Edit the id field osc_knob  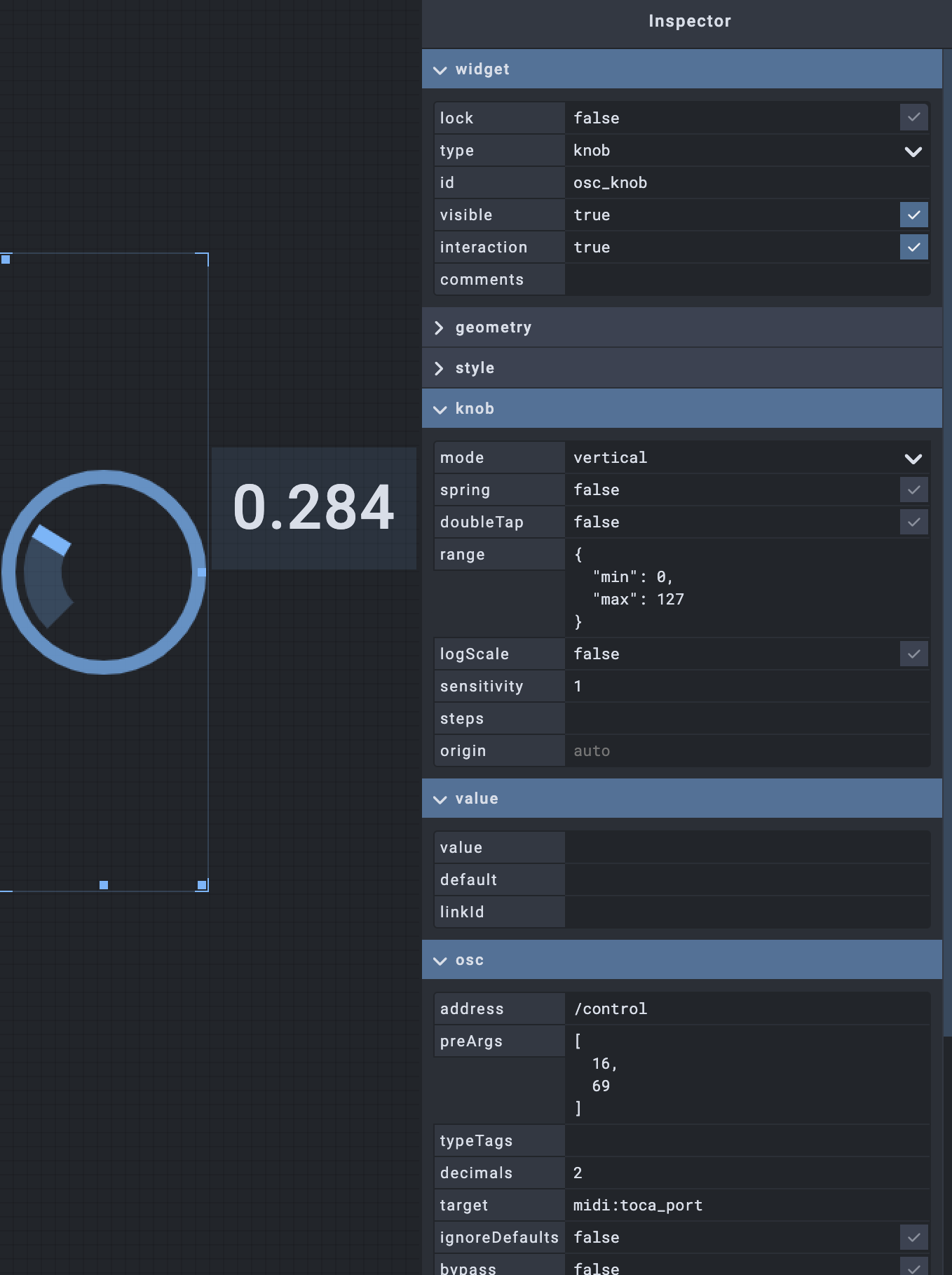pyautogui.click(x=747, y=182)
